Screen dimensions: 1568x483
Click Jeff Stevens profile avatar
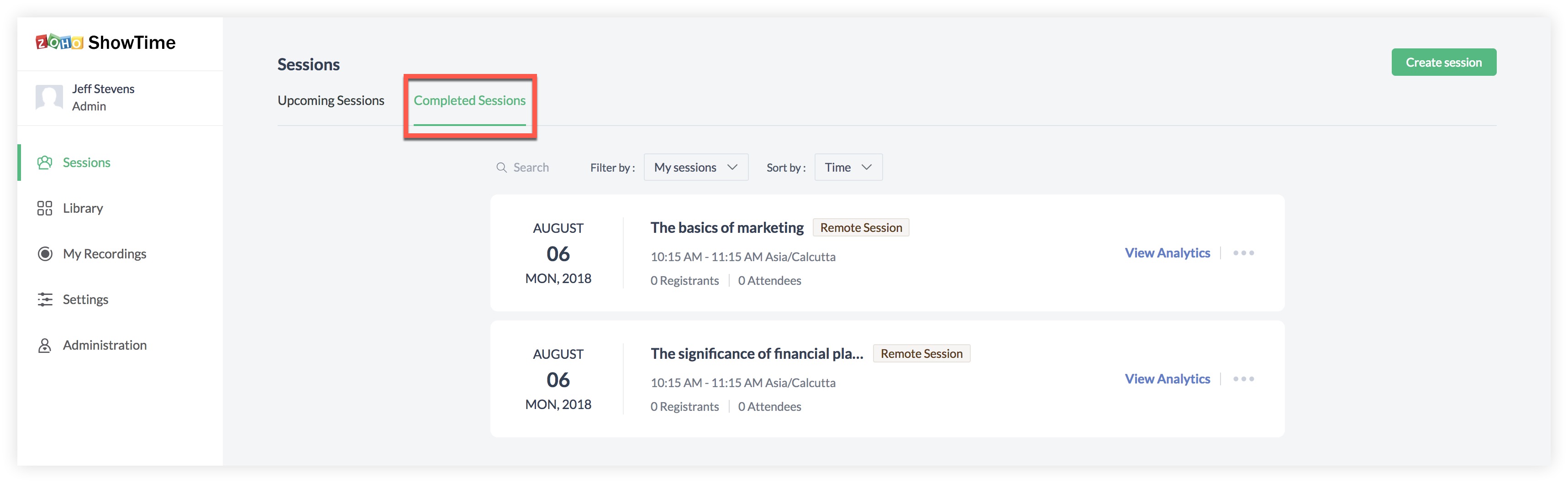49,97
